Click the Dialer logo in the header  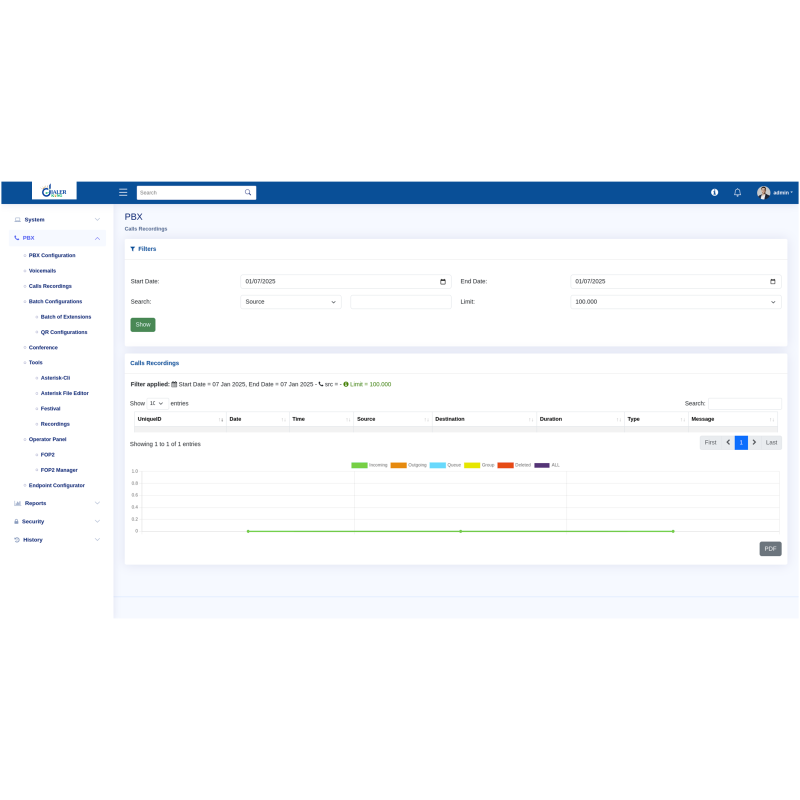pyautogui.click(x=54, y=191)
